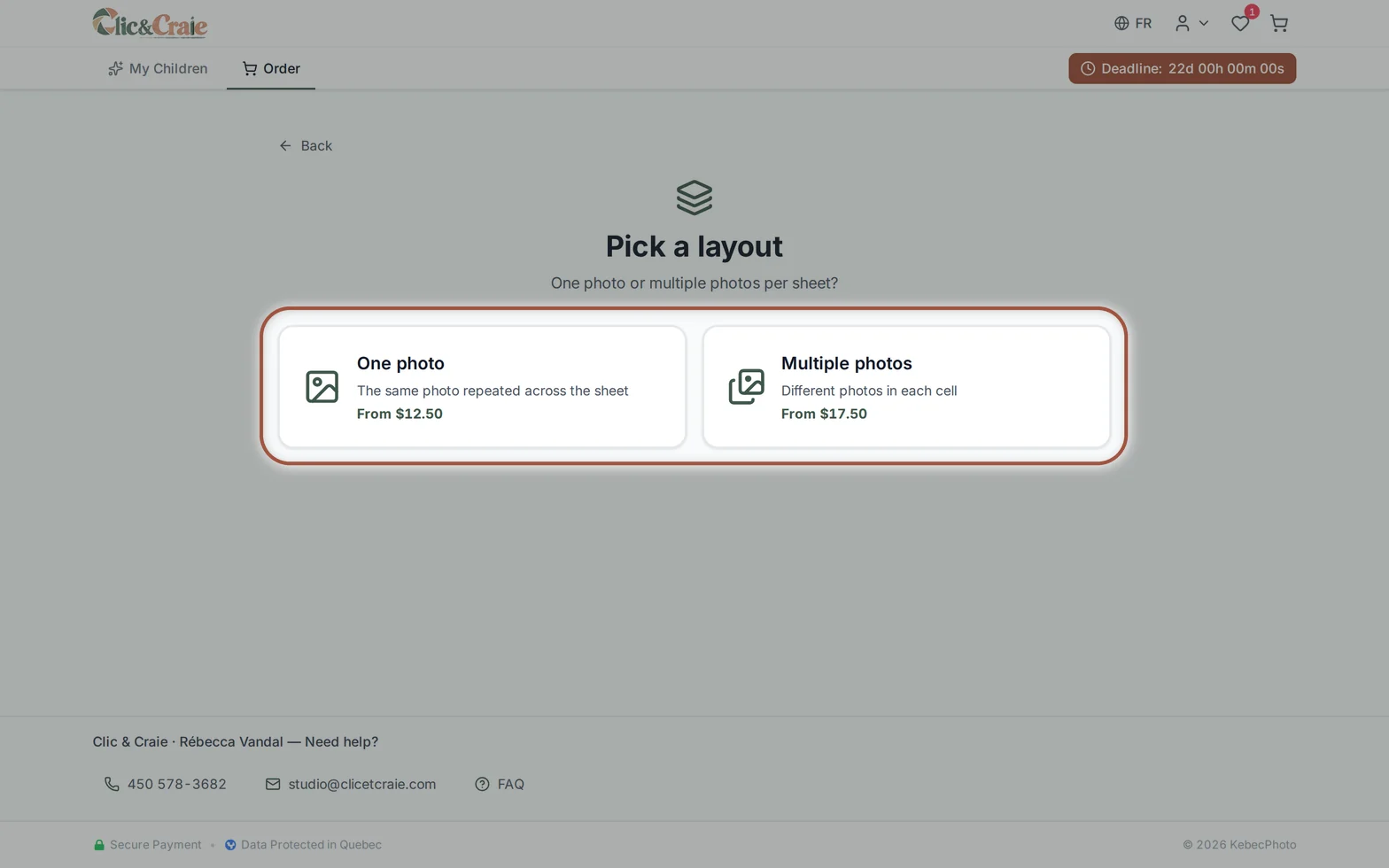Click the stacked images icon in Multiple photos card

tap(746, 387)
